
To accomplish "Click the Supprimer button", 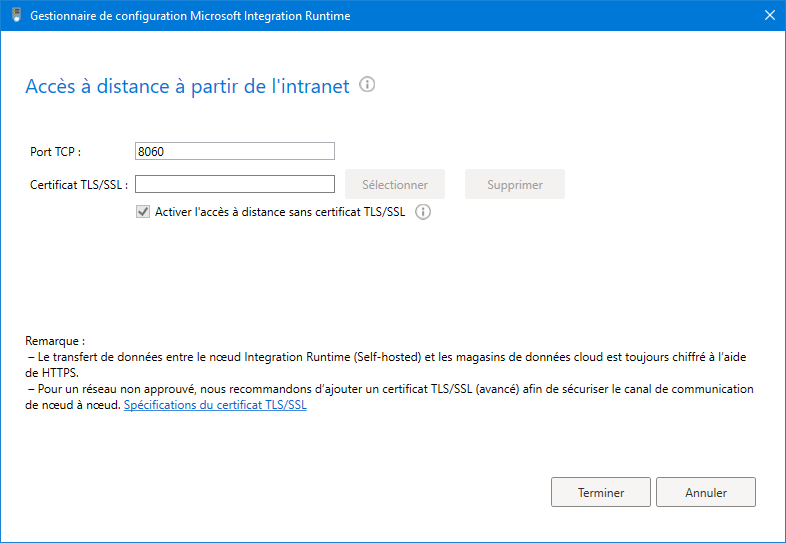I will pyautogui.click(x=515, y=185).
